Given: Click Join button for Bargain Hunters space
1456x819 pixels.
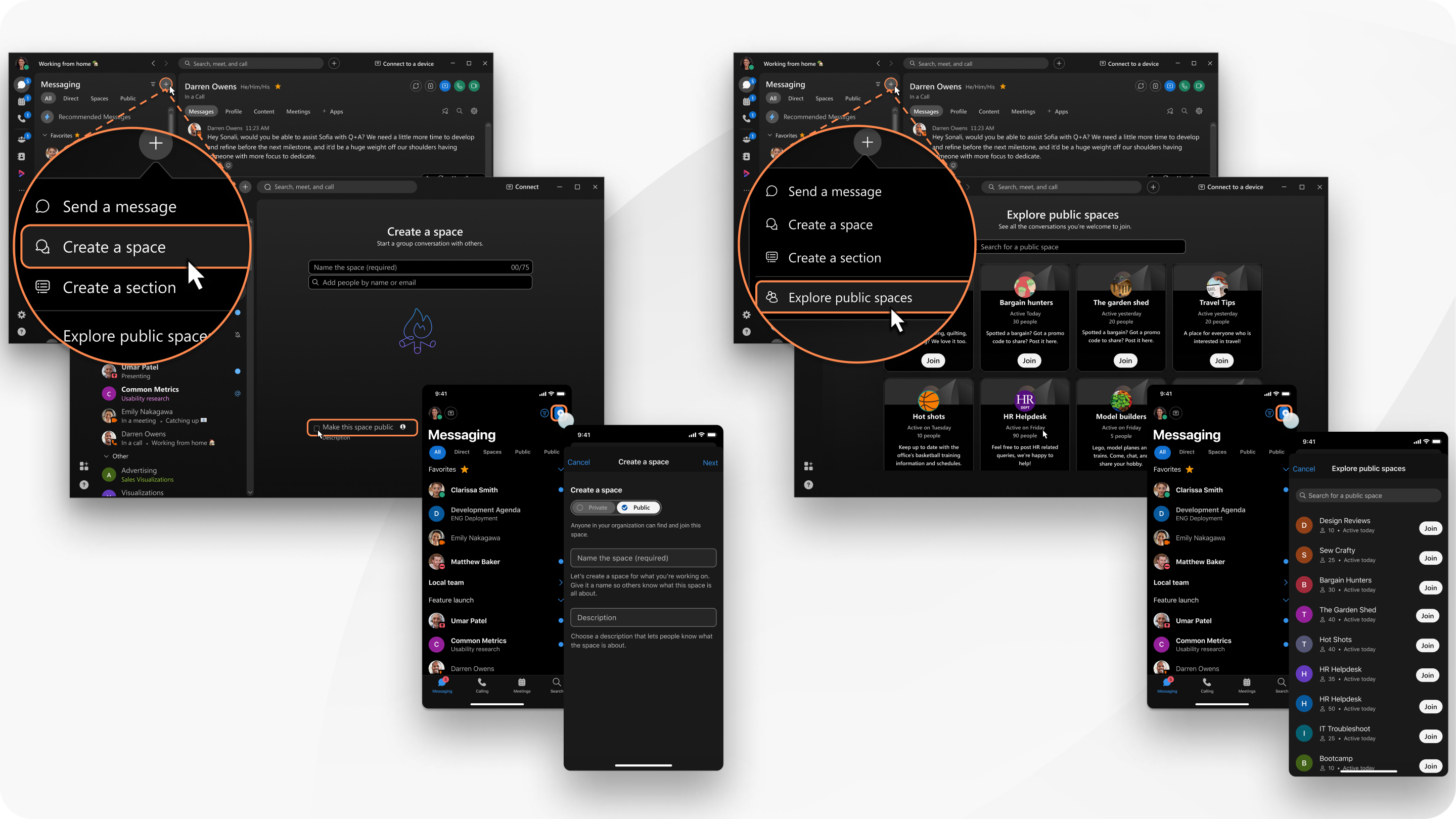Looking at the screenshot, I should tap(1026, 360).
